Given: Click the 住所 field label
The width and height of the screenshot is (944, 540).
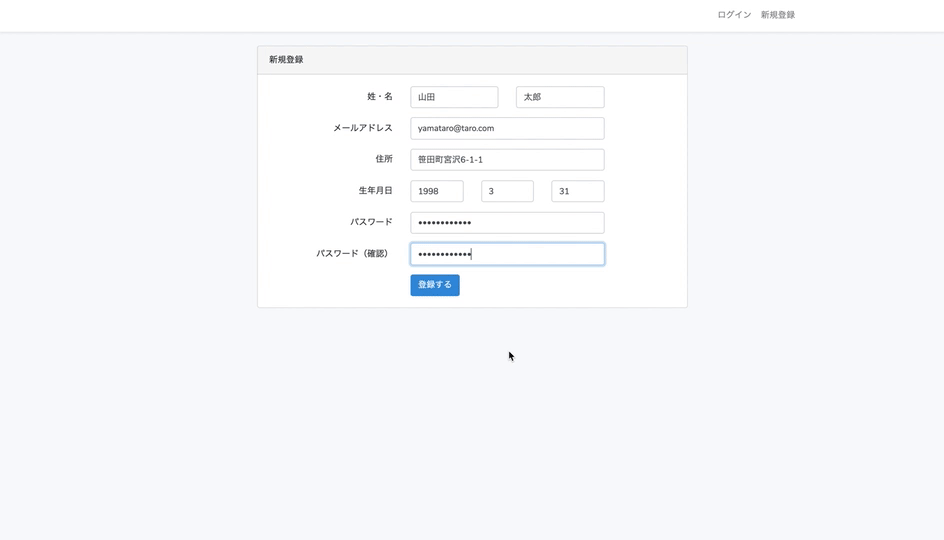Looking at the screenshot, I should (x=384, y=159).
